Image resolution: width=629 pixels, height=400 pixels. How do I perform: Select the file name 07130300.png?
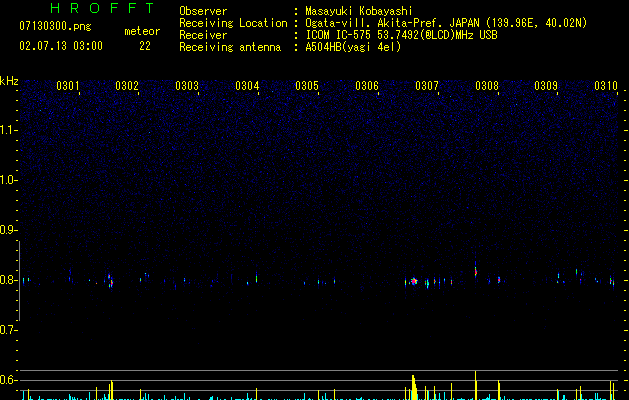tap(55, 27)
